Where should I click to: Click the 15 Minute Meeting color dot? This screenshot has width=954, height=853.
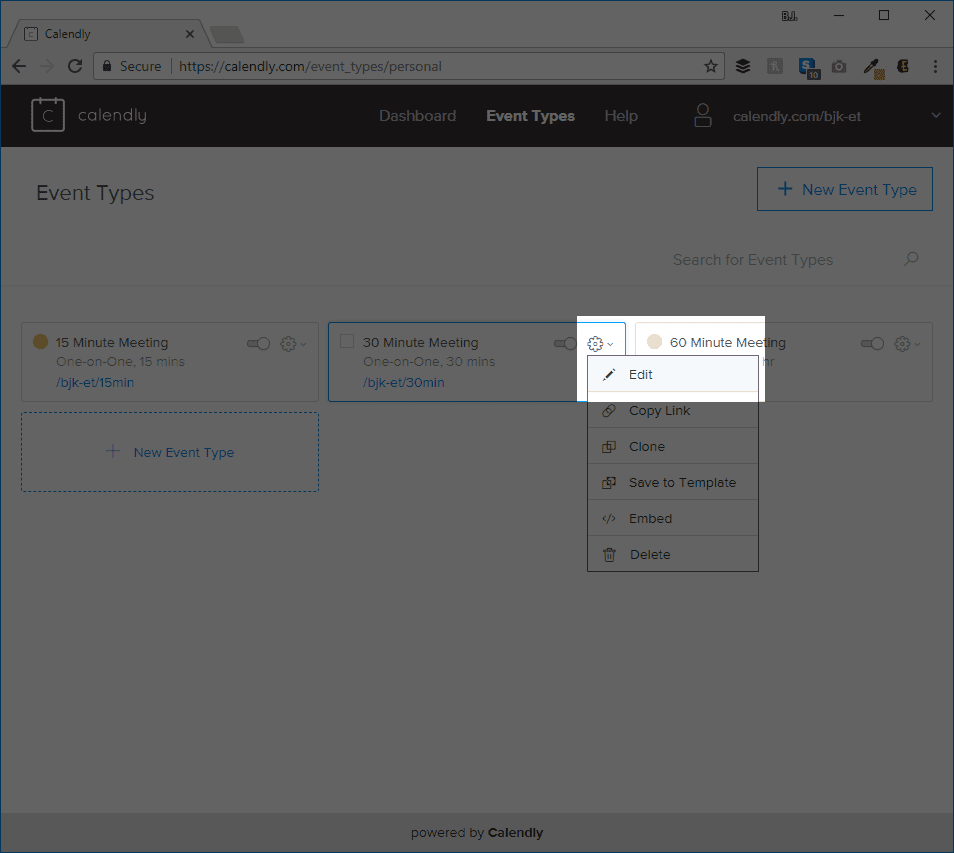tap(40, 341)
